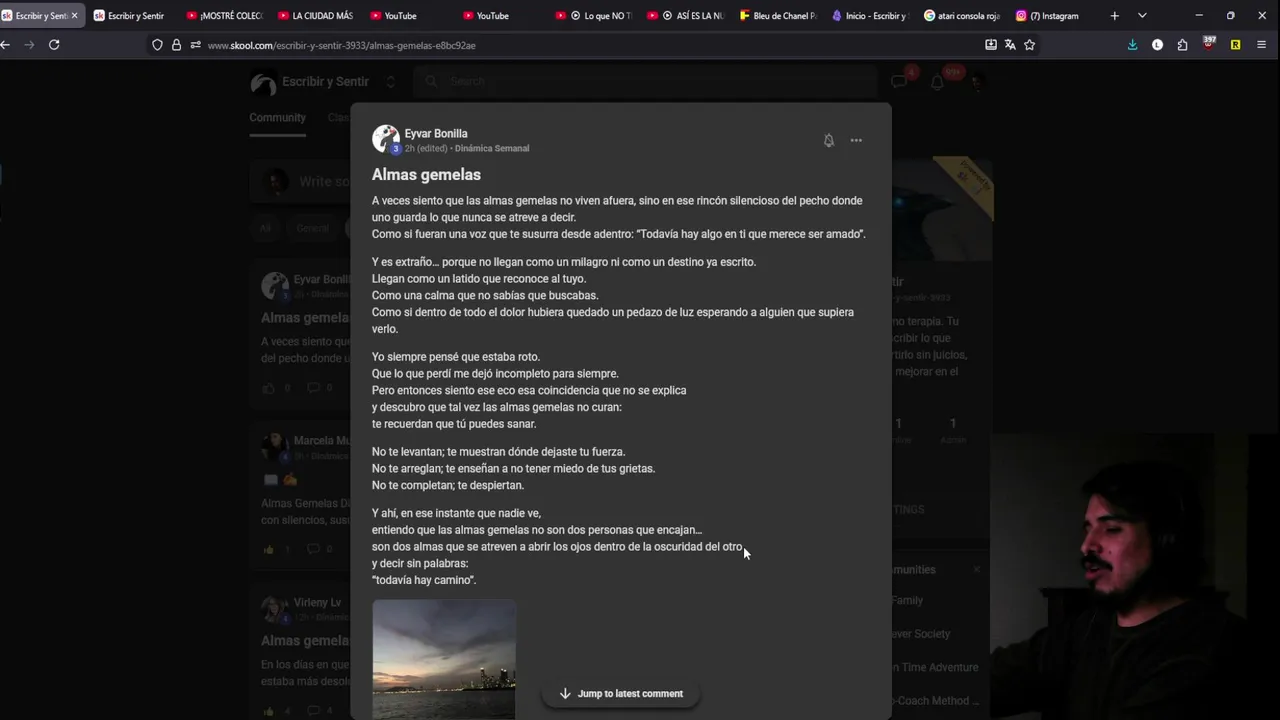Open the browser hamburger application menu
This screenshot has height=720, width=1280.
tap(1261, 45)
